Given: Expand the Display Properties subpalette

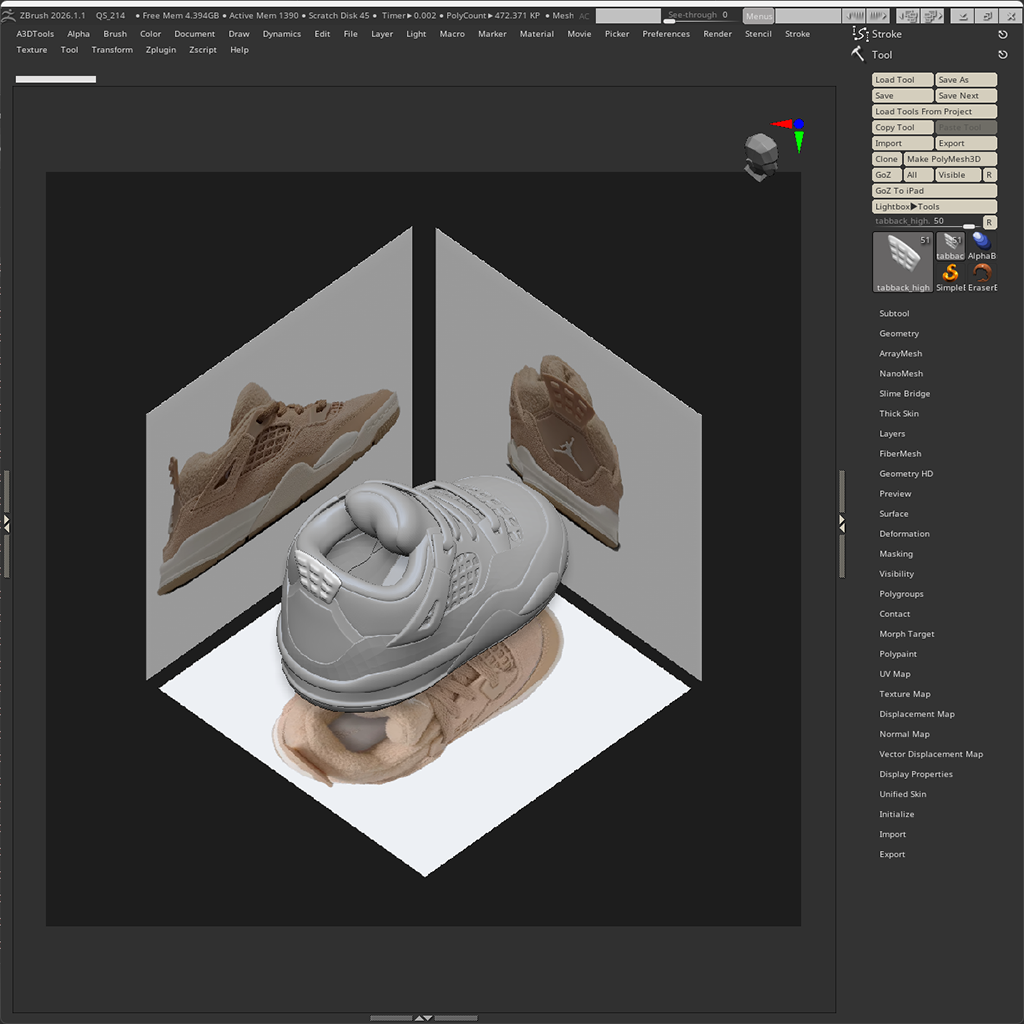Looking at the screenshot, I should (916, 774).
